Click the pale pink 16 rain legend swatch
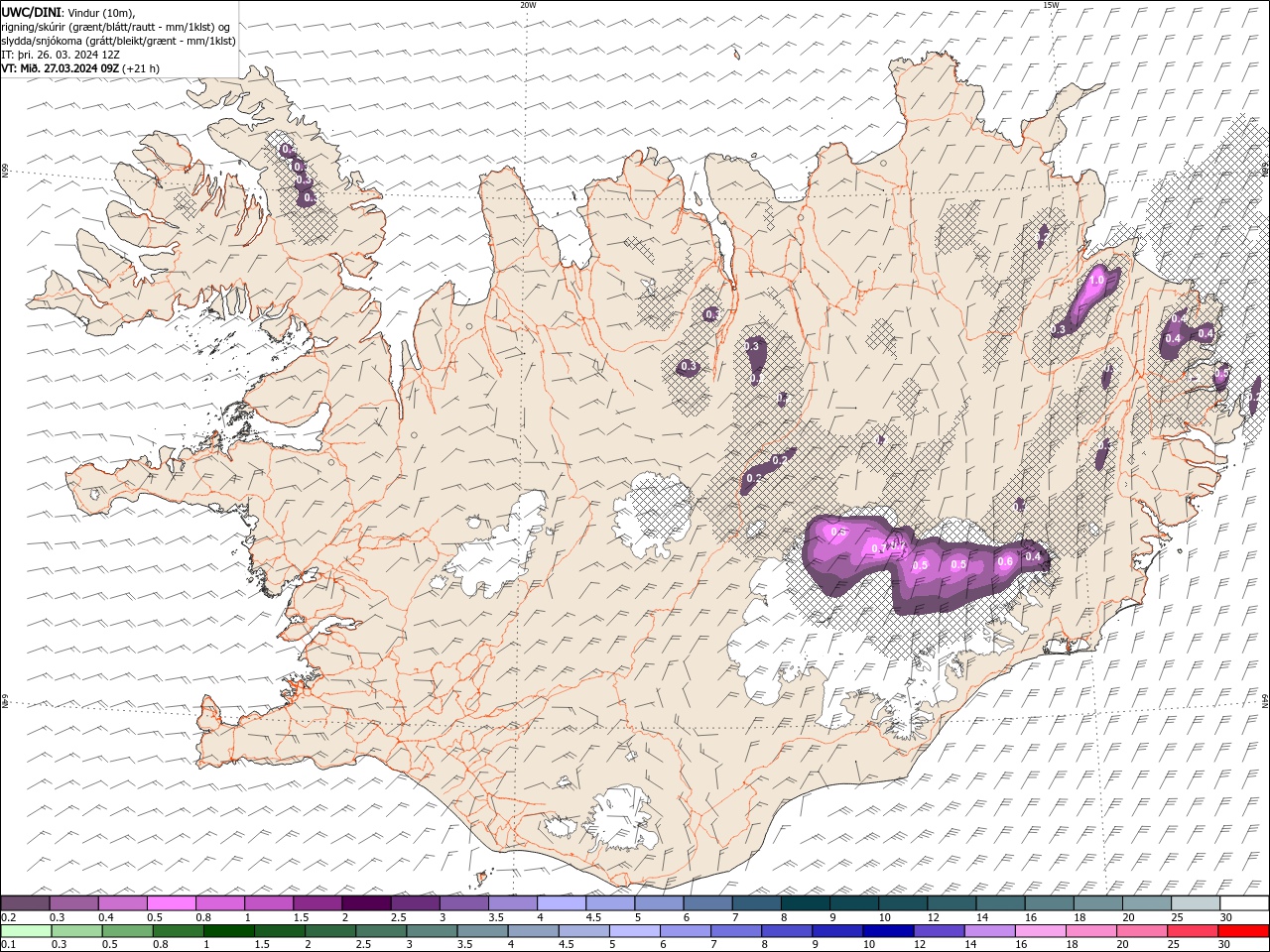 [1041, 931]
